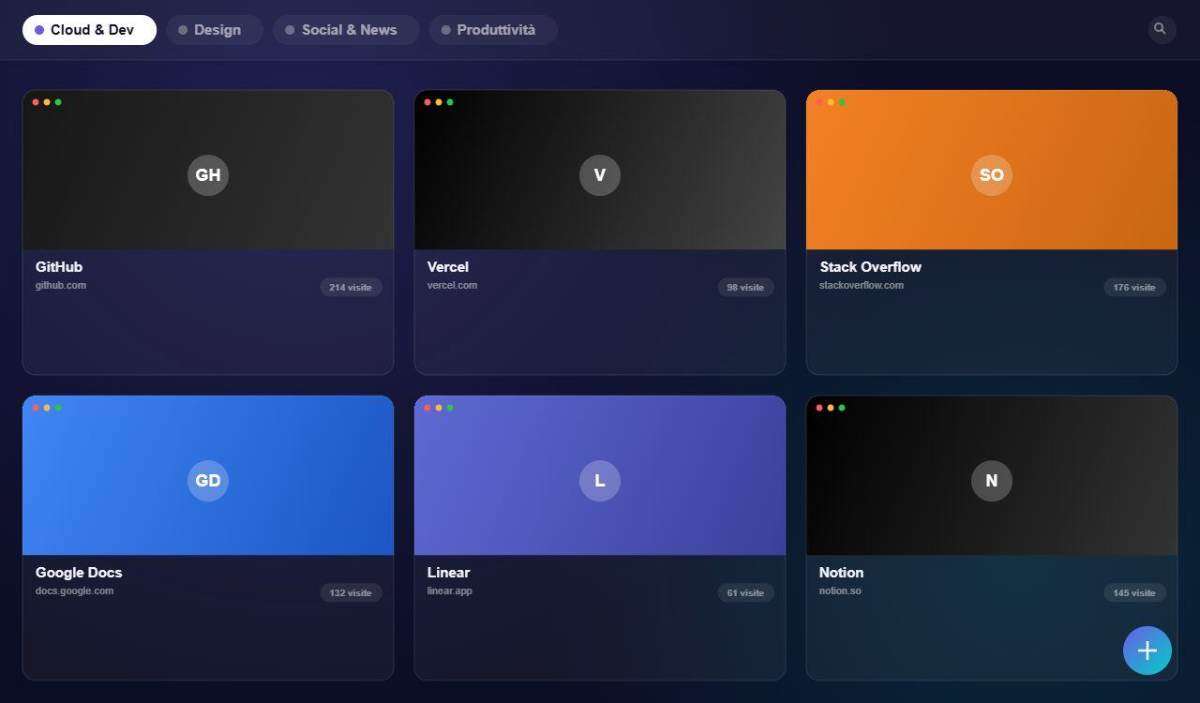The image size is (1200, 703).
Task: Click the notion.so URL text
Action: [840, 592]
